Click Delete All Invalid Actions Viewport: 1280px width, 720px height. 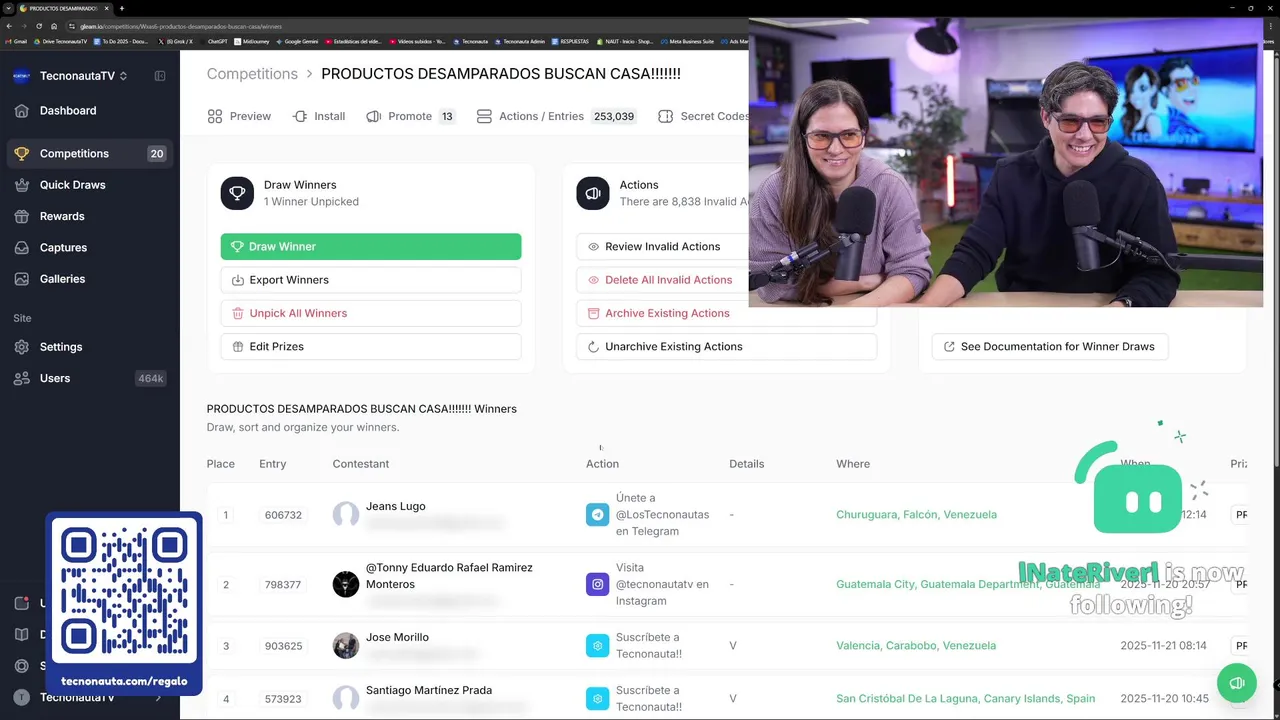[663, 280]
